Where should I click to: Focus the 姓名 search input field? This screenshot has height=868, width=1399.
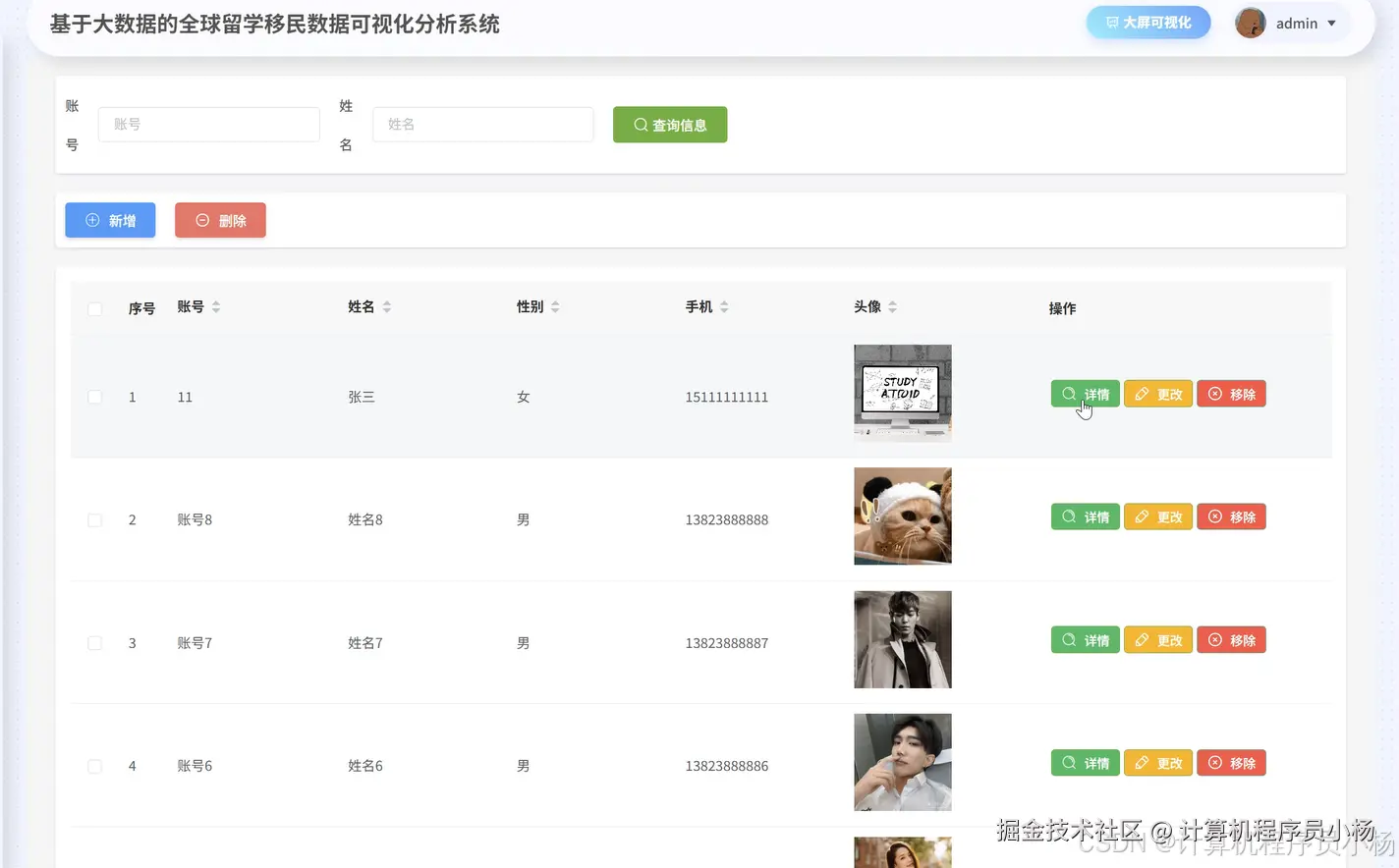tap(483, 125)
